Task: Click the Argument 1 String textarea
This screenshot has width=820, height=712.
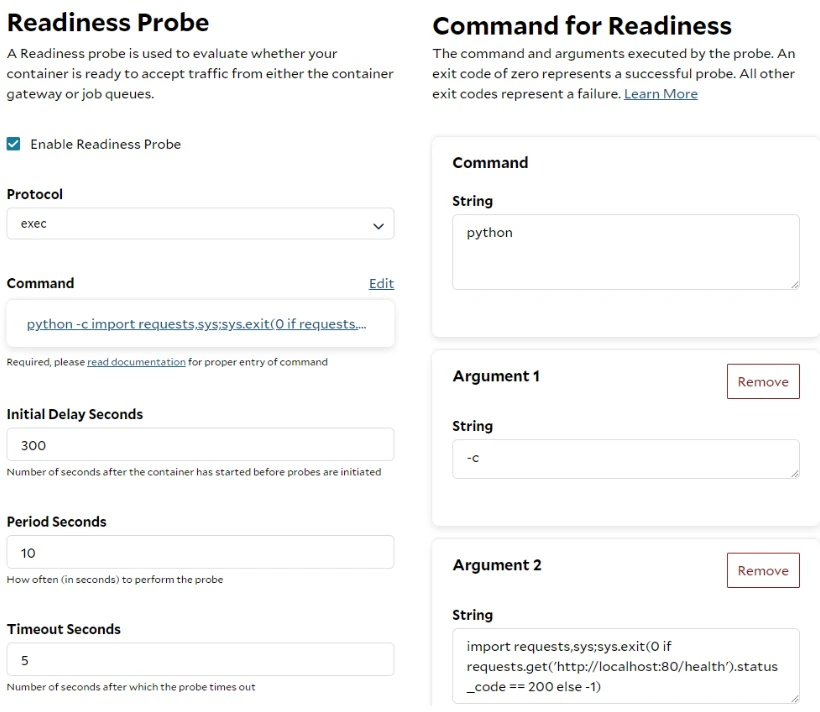Action: pos(625,458)
